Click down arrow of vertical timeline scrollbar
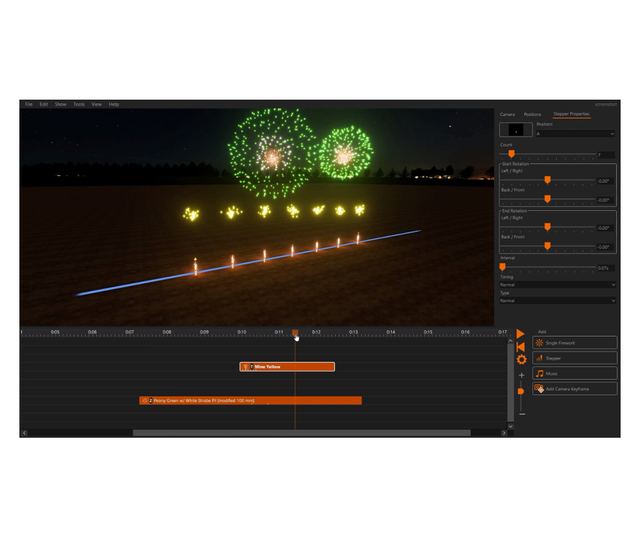 click(x=510, y=426)
